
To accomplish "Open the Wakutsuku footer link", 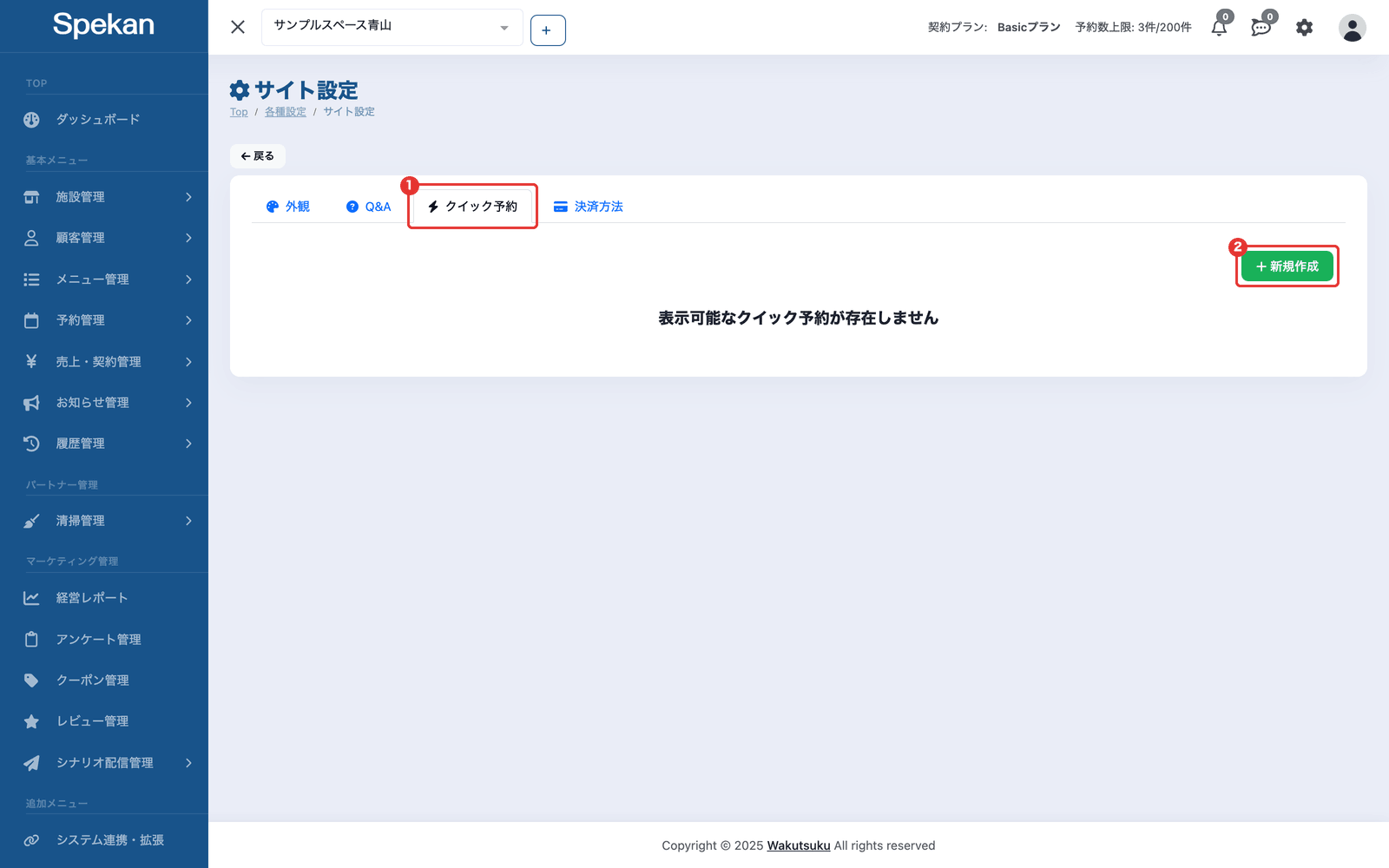I will [x=799, y=845].
